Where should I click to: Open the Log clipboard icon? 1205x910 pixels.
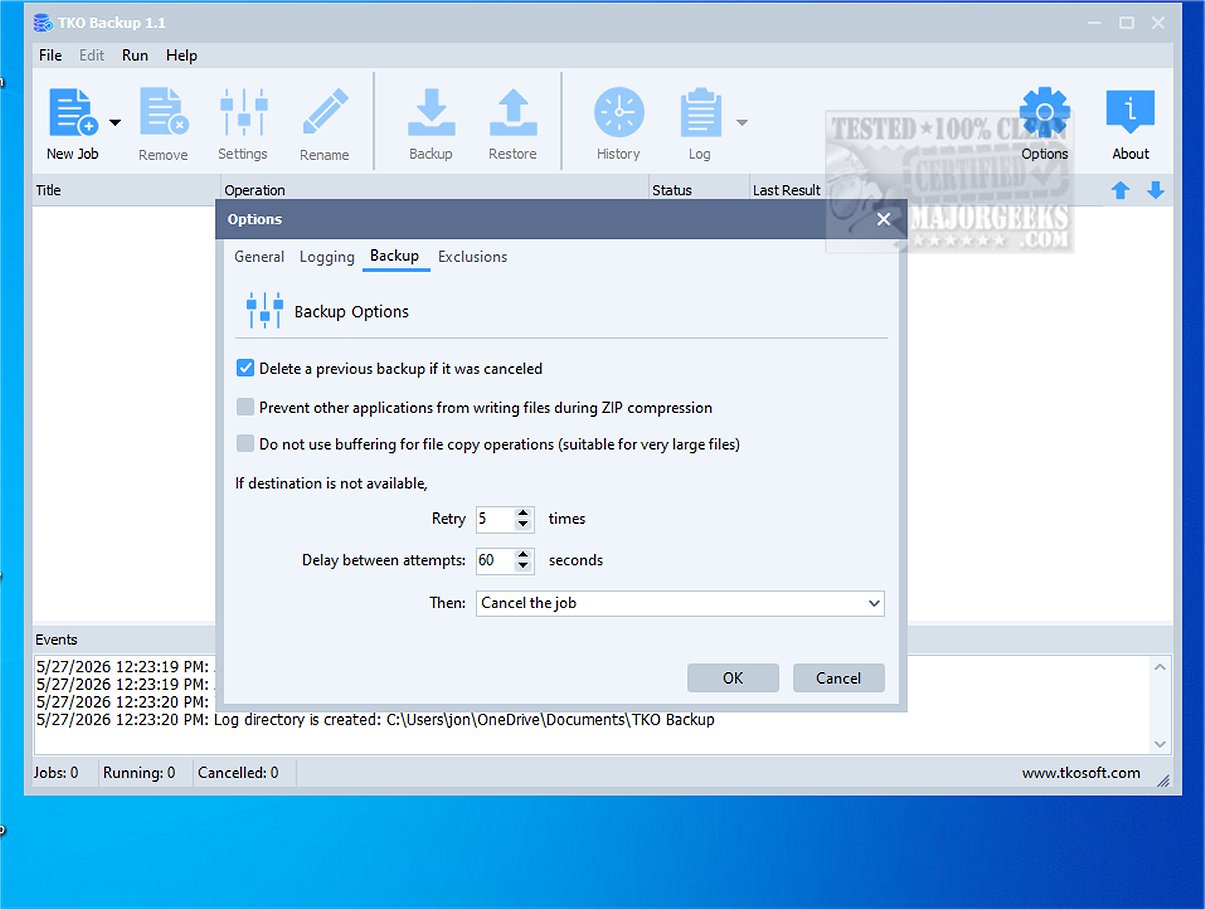pyautogui.click(x=700, y=112)
